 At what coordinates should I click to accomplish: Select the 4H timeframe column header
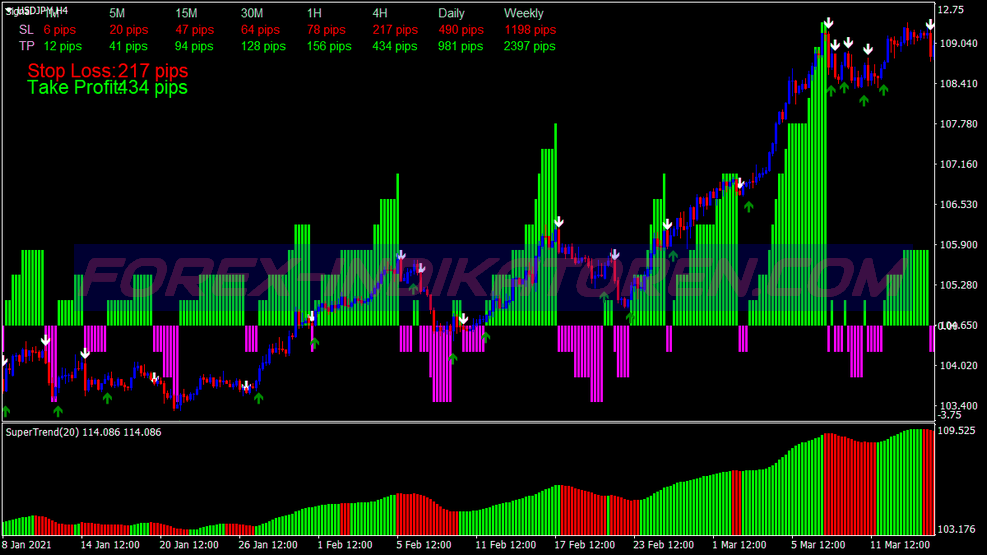(x=380, y=13)
